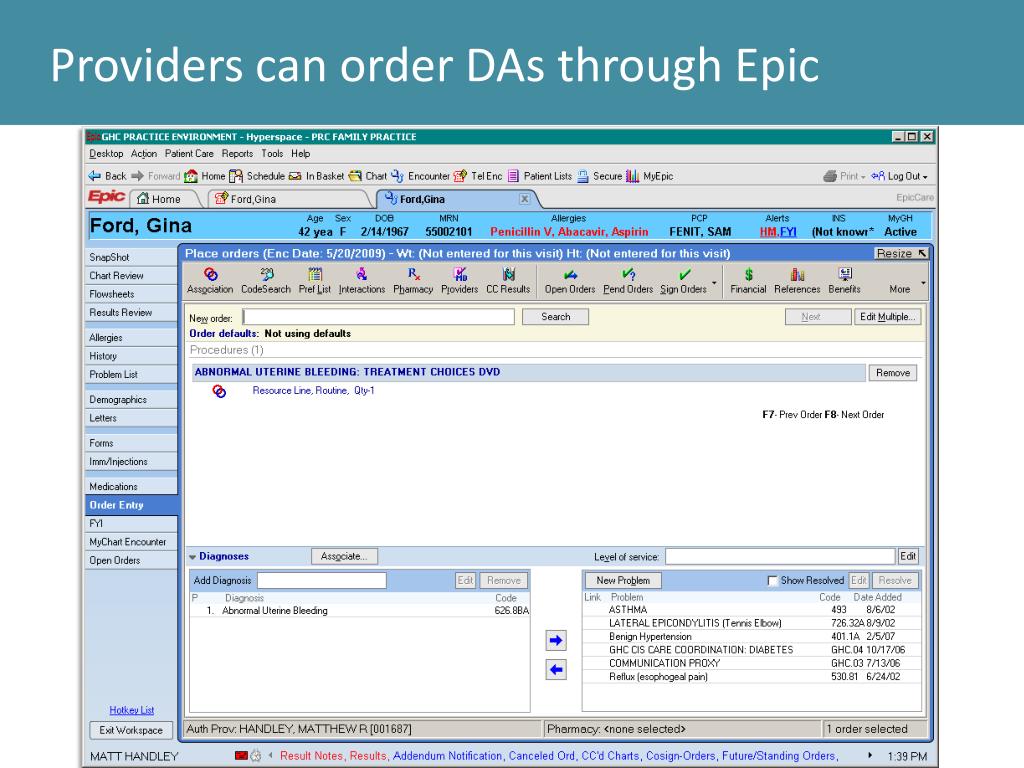Check drug Interactions icon

(362, 281)
